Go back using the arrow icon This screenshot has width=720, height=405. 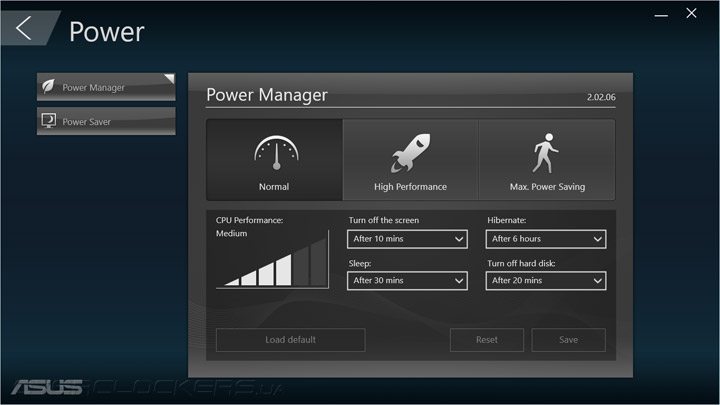(x=24, y=28)
